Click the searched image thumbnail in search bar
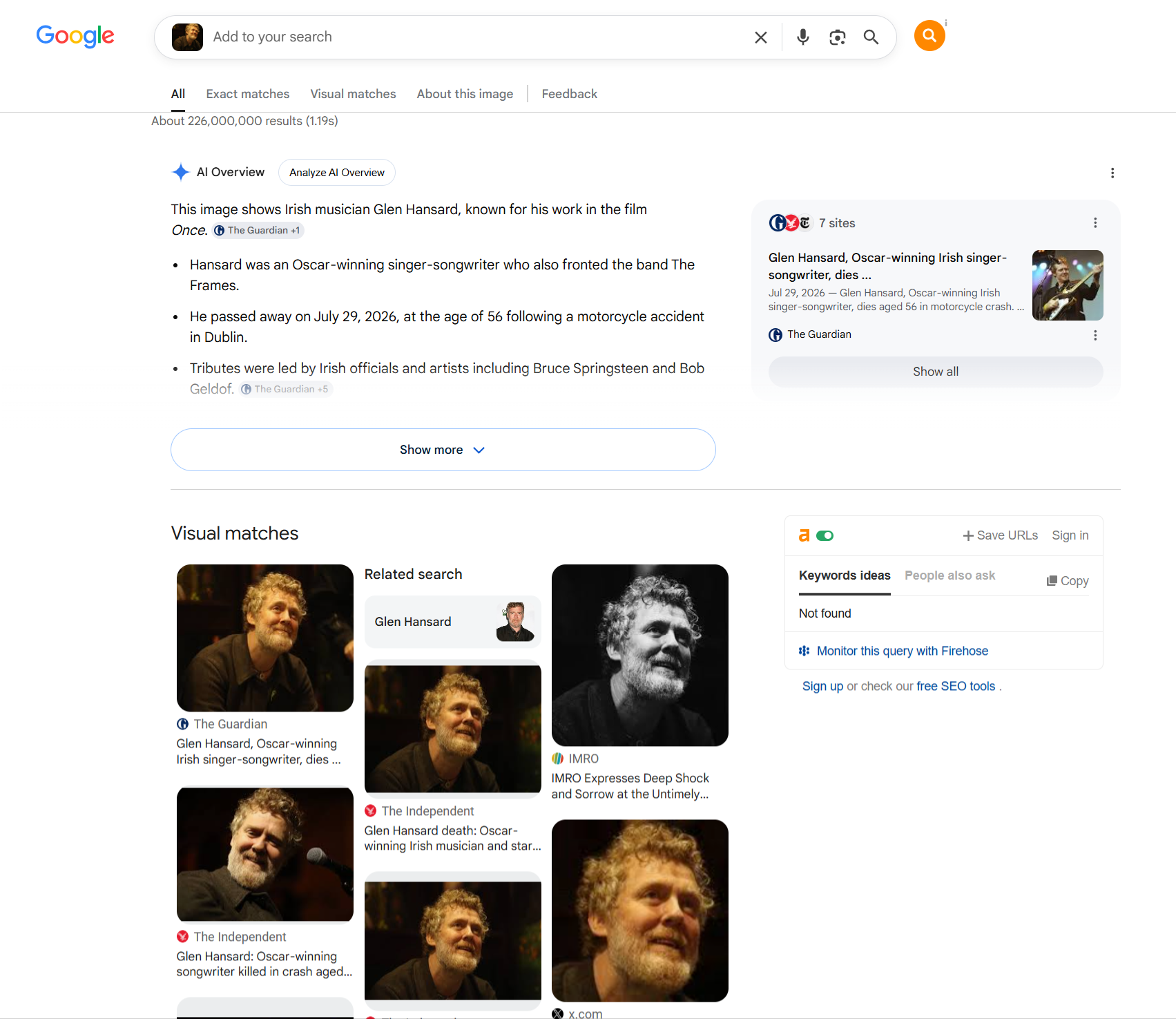This screenshot has width=1176, height=1019. coord(187,37)
